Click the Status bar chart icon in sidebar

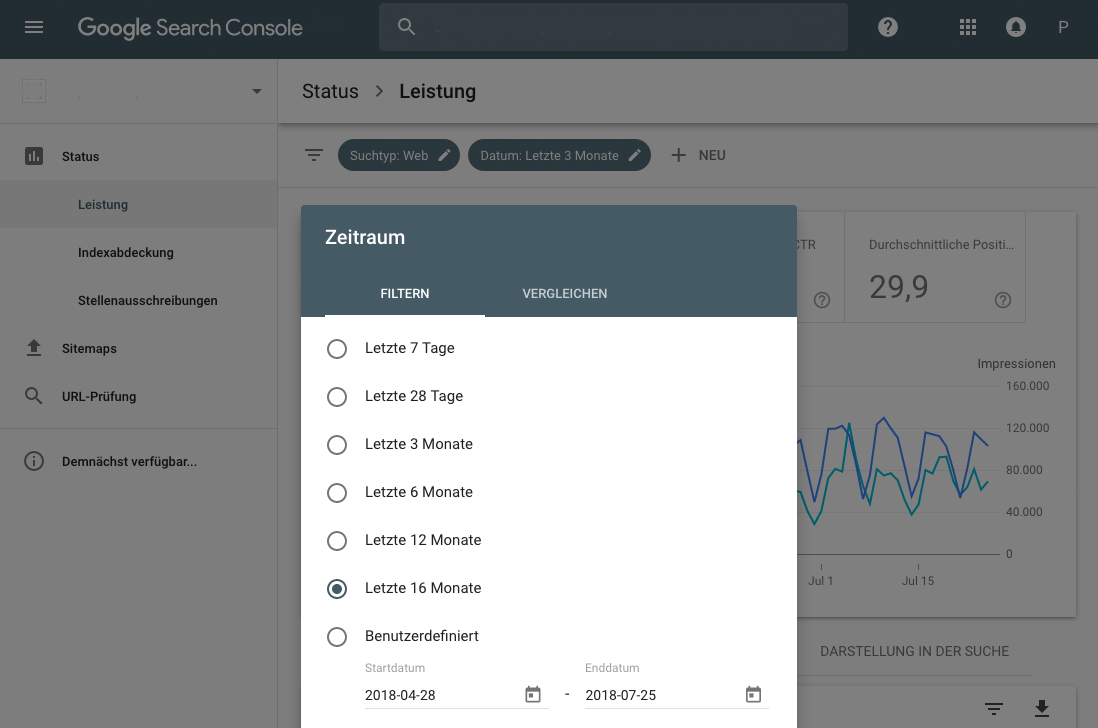[x=34, y=156]
